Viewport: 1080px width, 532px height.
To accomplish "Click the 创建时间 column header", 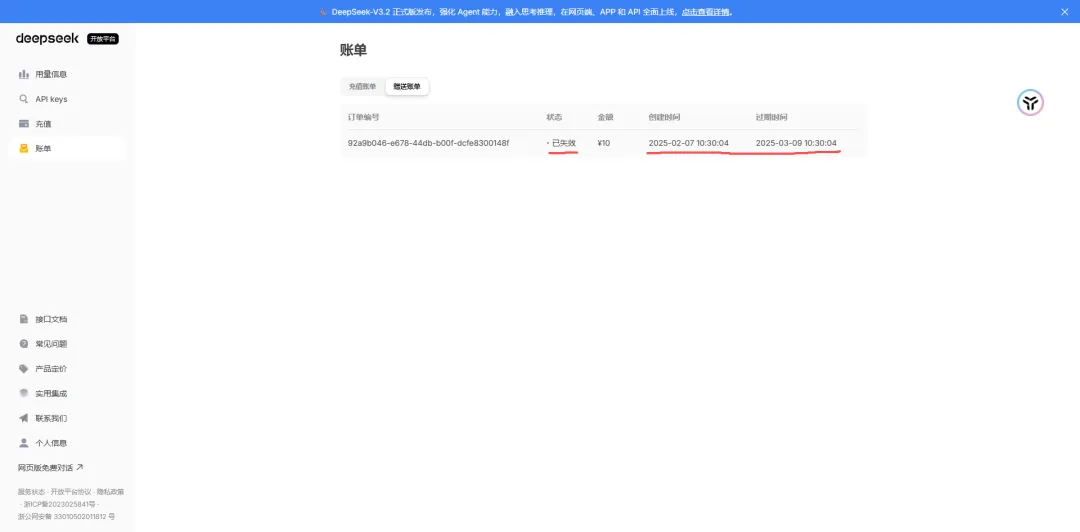I will tap(664, 117).
